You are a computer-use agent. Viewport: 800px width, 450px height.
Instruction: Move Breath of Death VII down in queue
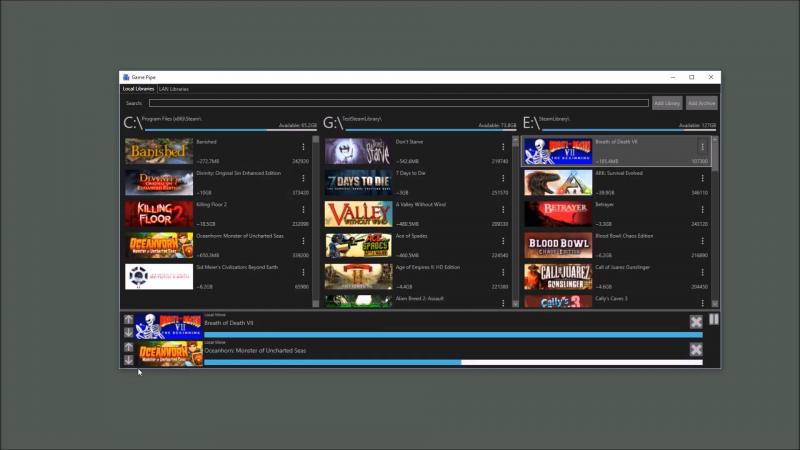point(129,333)
